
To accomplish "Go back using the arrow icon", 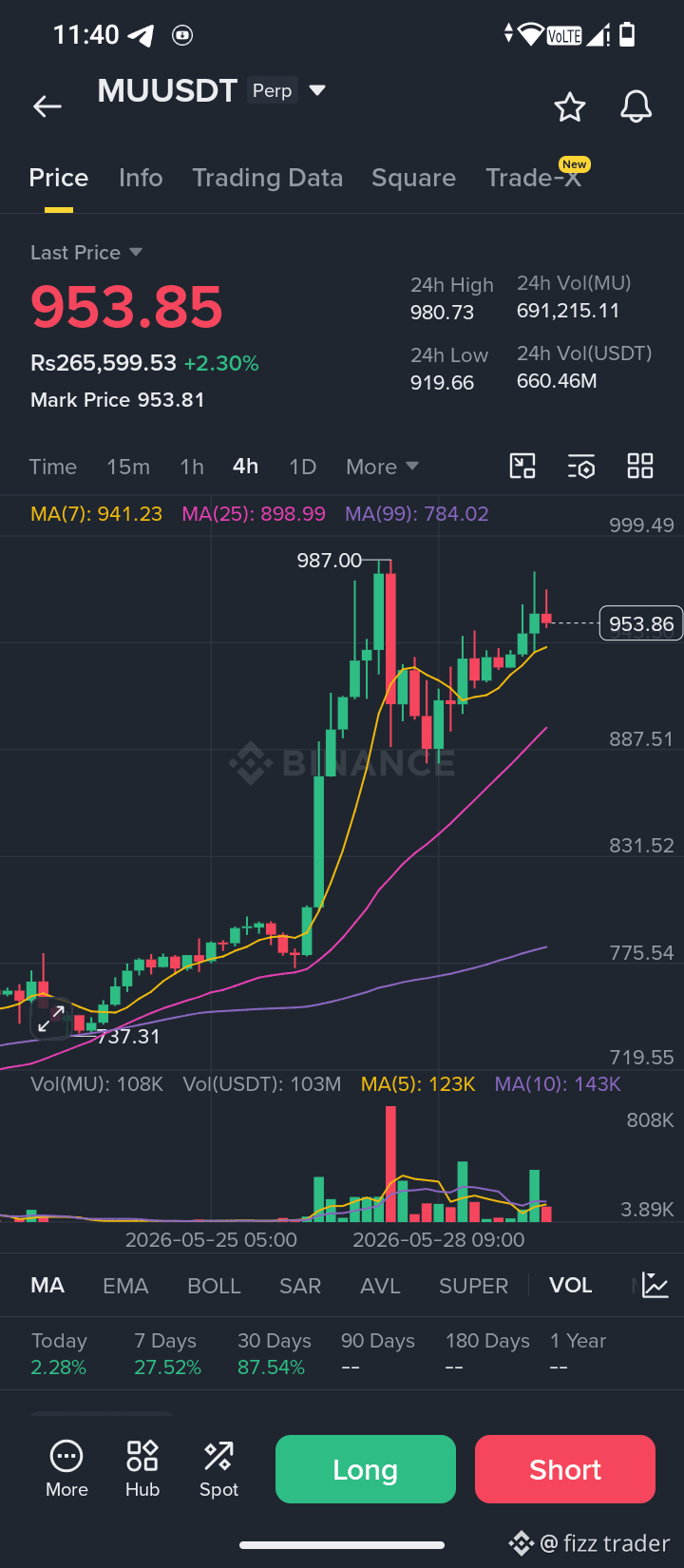I will click(x=47, y=106).
